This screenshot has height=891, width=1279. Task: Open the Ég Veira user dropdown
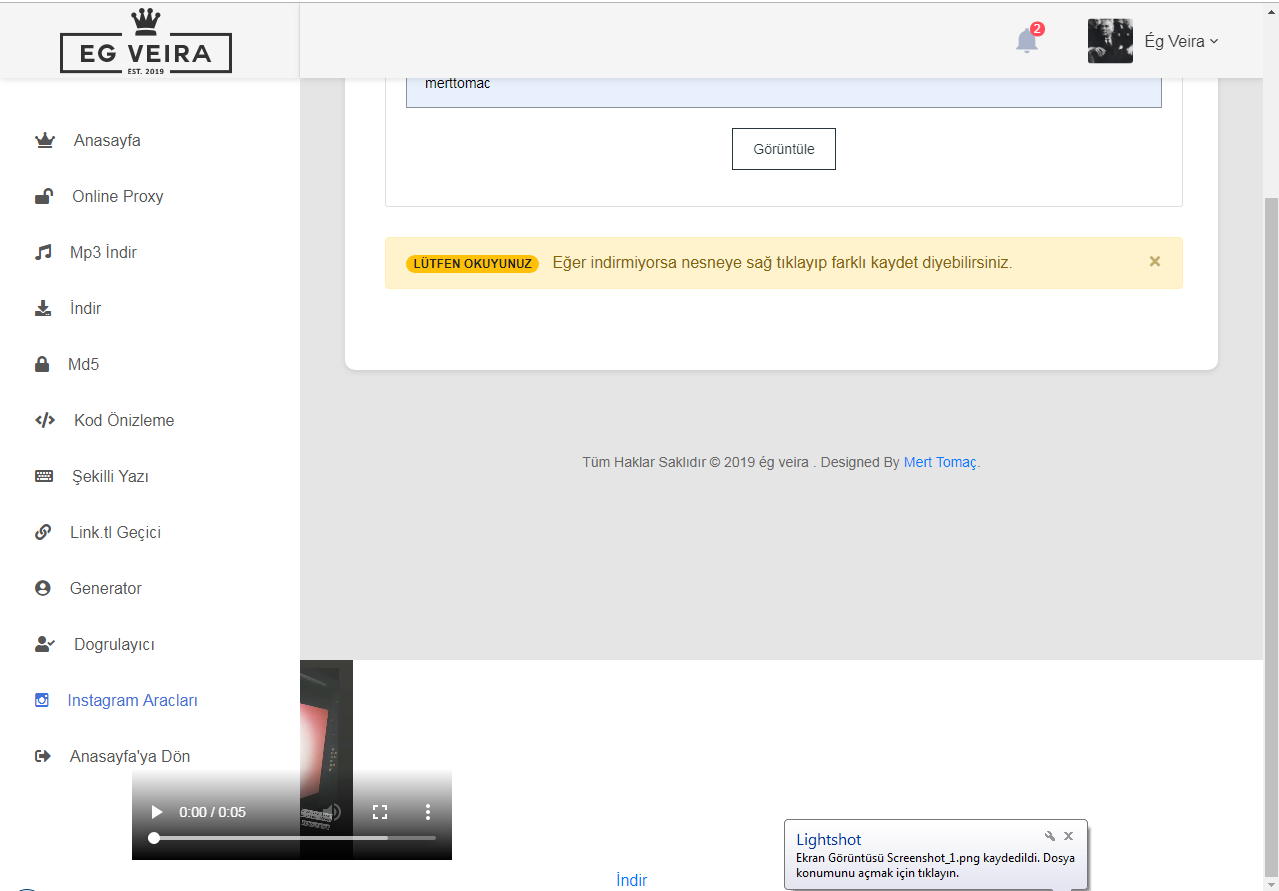(1182, 41)
